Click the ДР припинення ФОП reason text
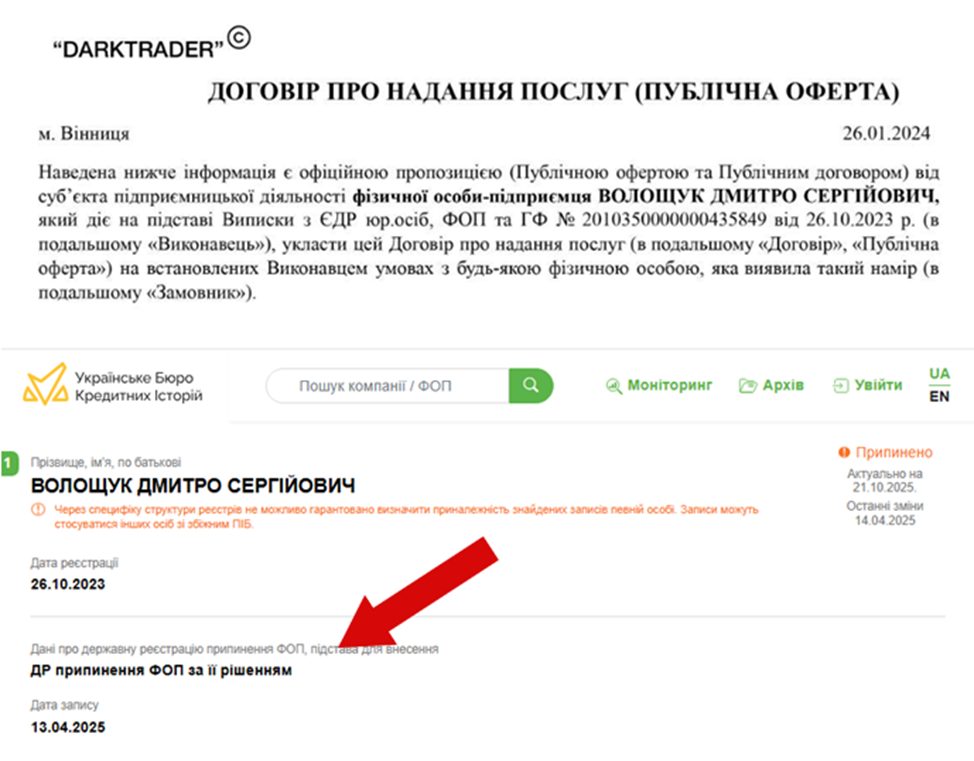Viewport: 974px width, 761px height. click(161, 670)
